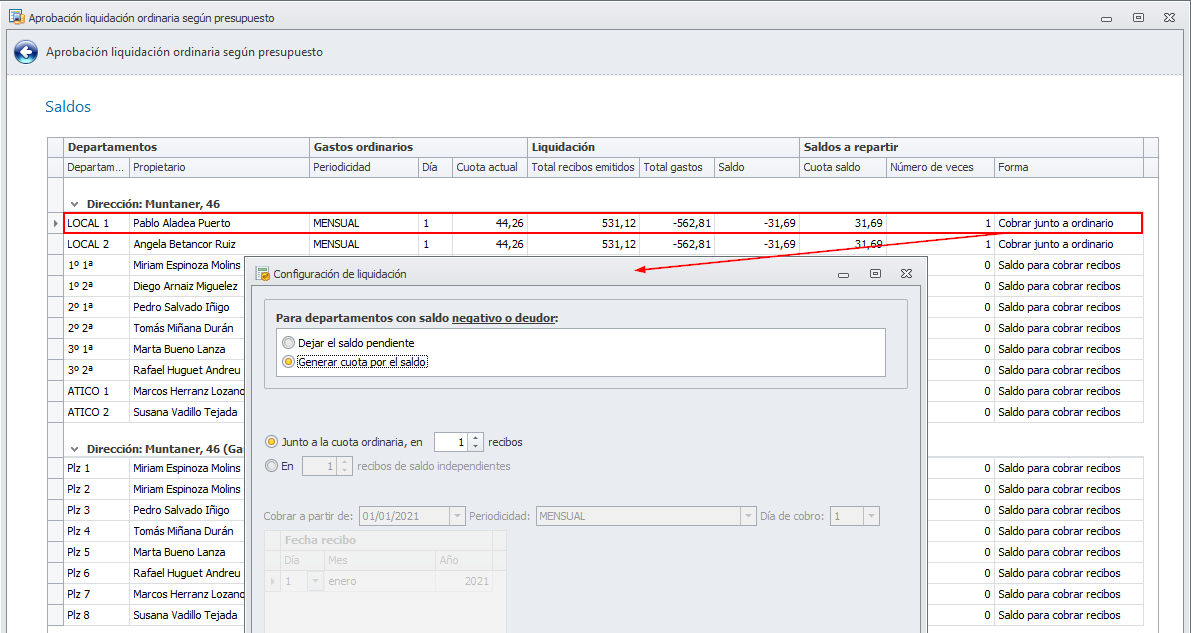Select 'Generar cuota por el saldo' option
The width and height of the screenshot is (1191, 633).
pyautogui.click(x=289, y=362)
